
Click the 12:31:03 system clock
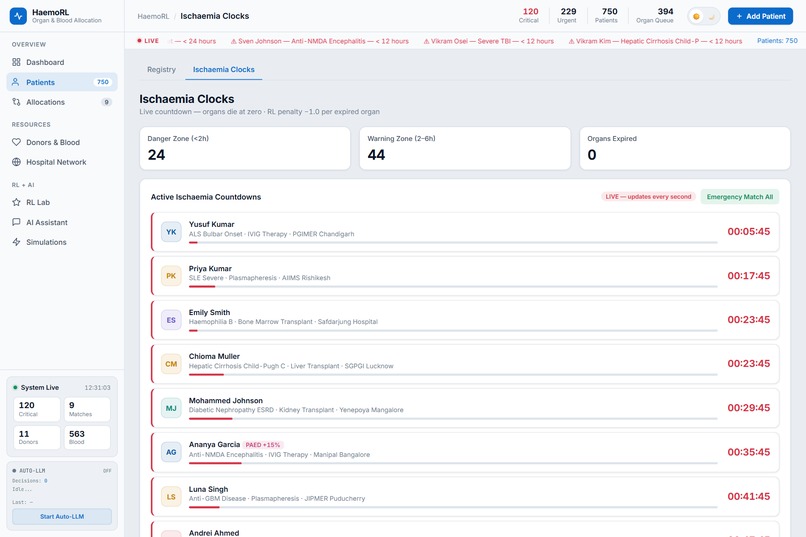pos(98,387)
